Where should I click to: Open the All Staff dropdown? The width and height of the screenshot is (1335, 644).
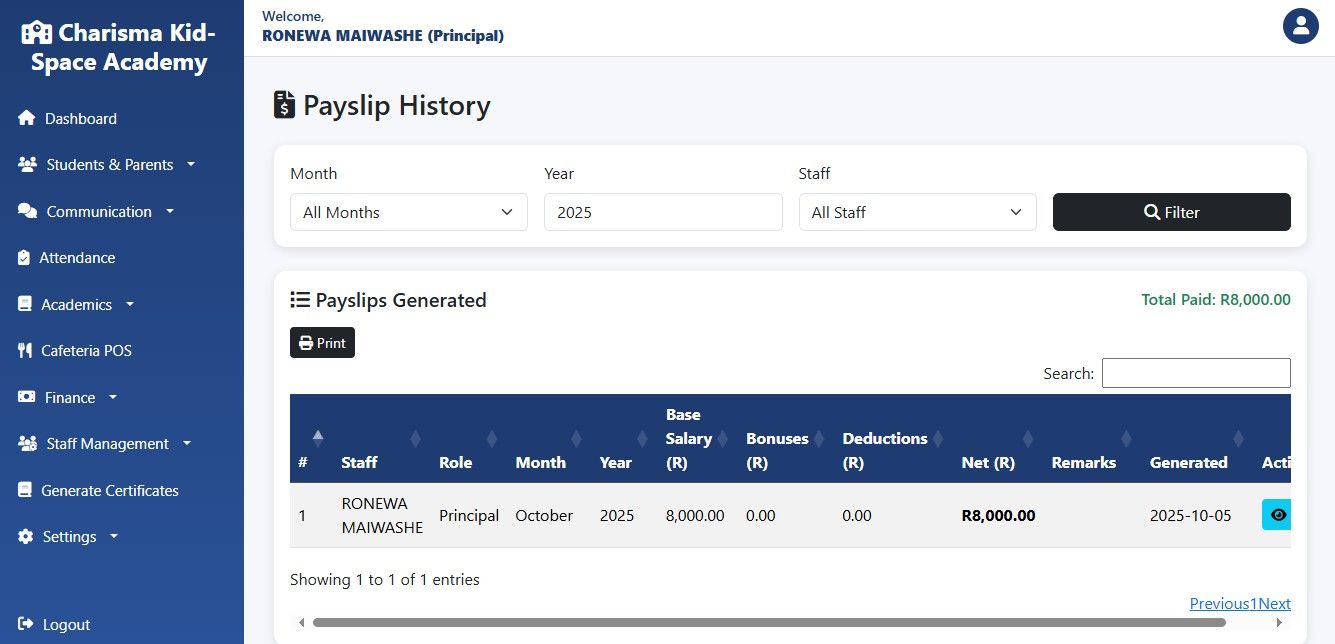[917, 212]
